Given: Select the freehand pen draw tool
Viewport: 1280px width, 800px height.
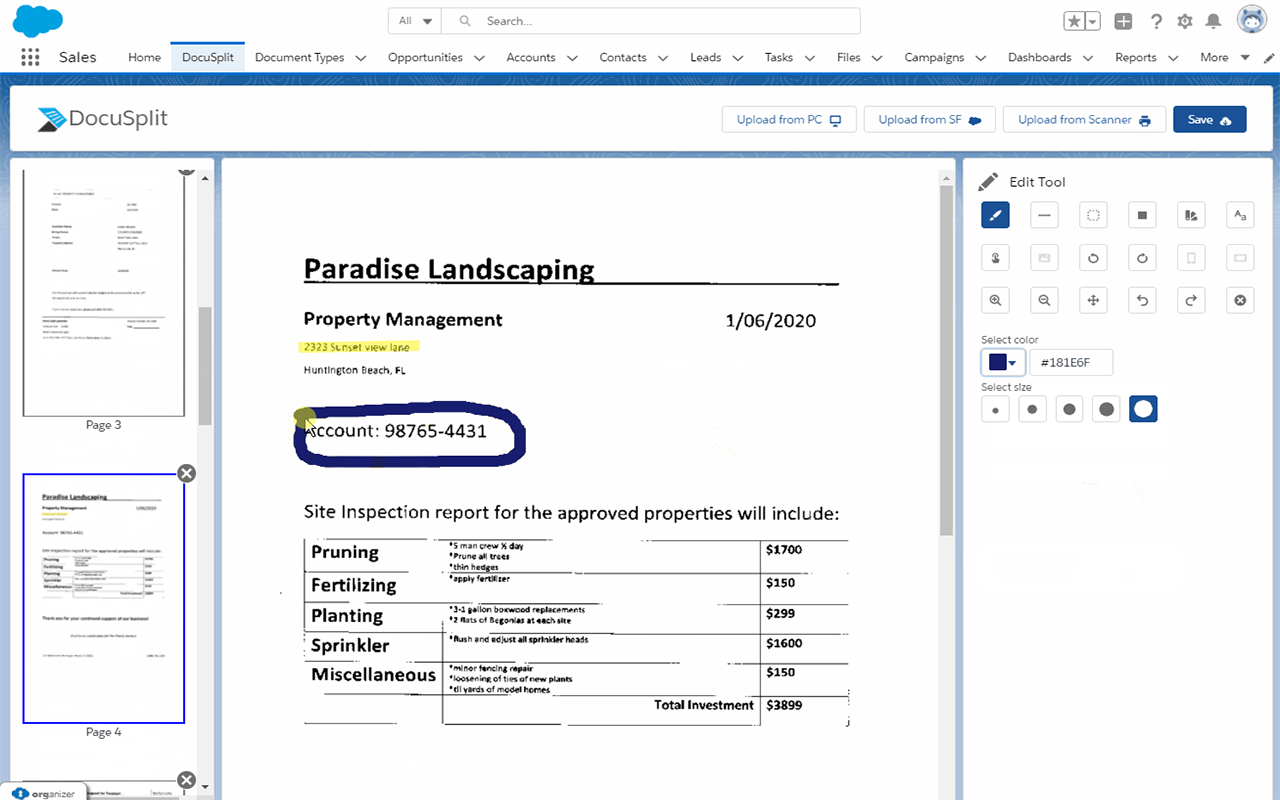Looking at the screenshot, I should point(995,214).
